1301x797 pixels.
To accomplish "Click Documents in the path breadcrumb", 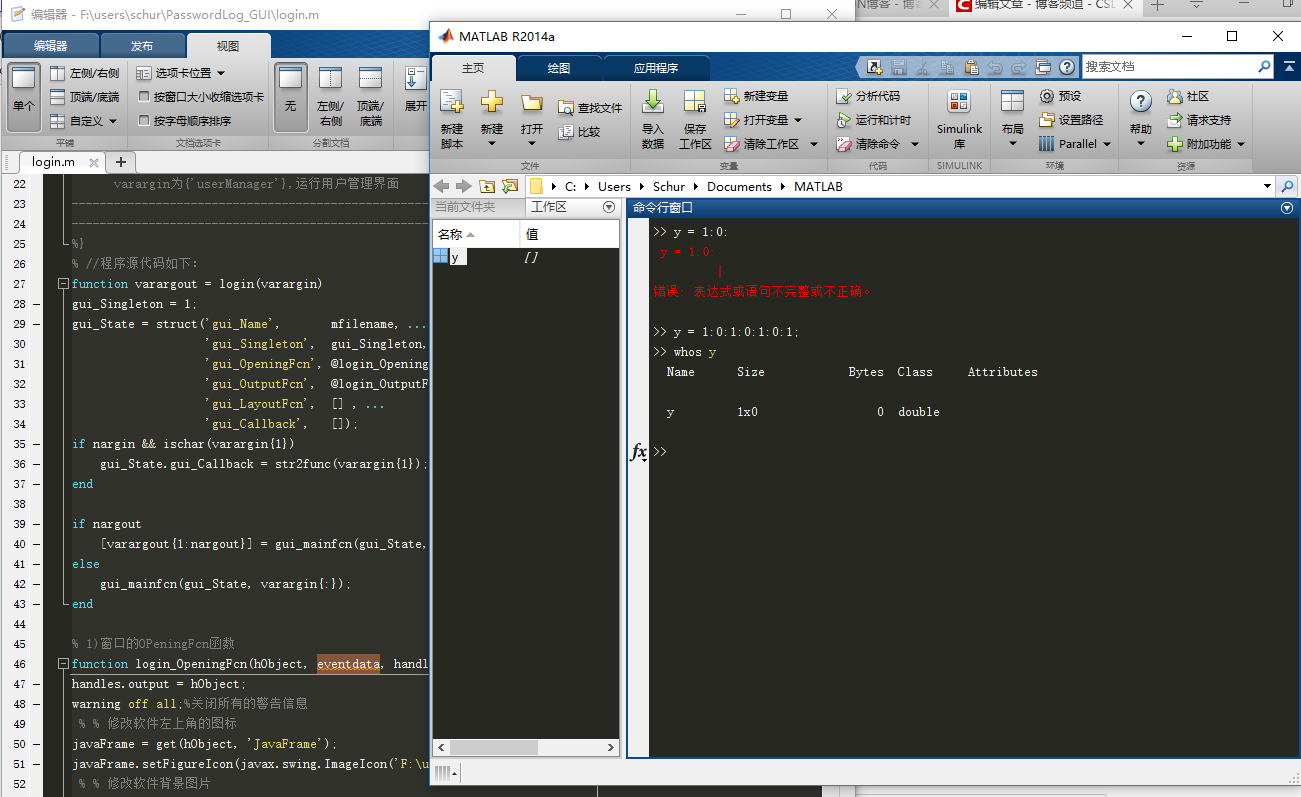I will point(739,186).
